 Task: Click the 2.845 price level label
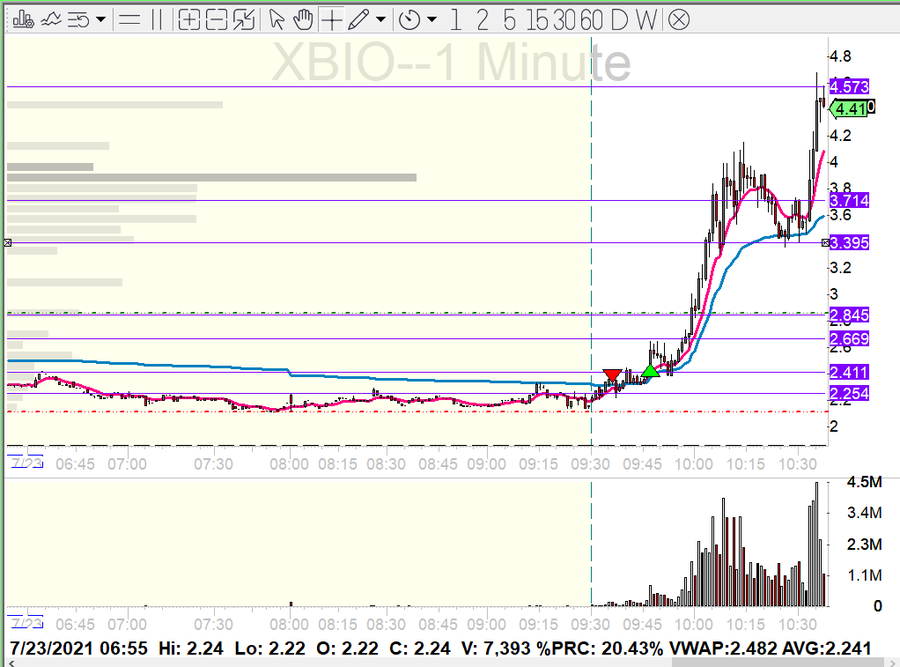[x=849, y=315]
